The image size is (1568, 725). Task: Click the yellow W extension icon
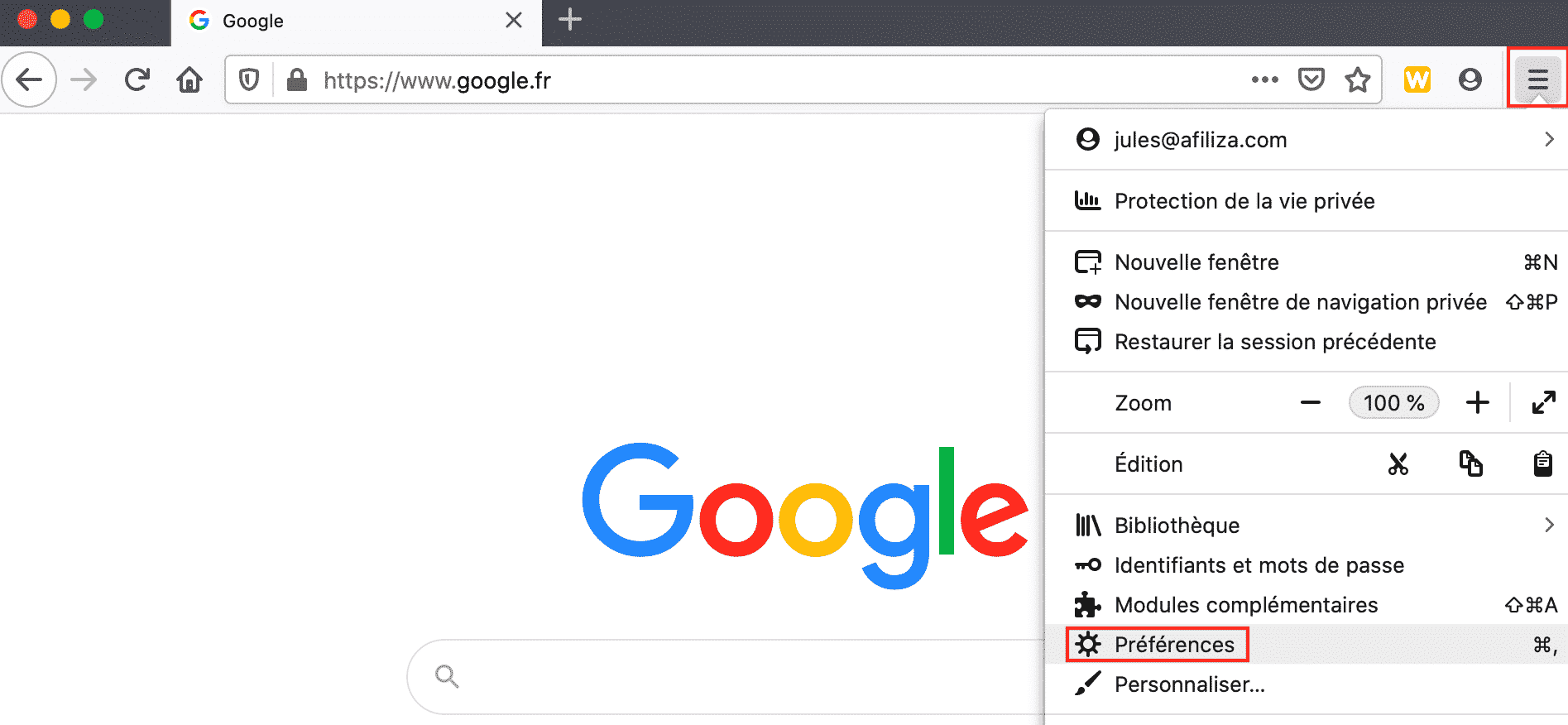pos(1417,80)
